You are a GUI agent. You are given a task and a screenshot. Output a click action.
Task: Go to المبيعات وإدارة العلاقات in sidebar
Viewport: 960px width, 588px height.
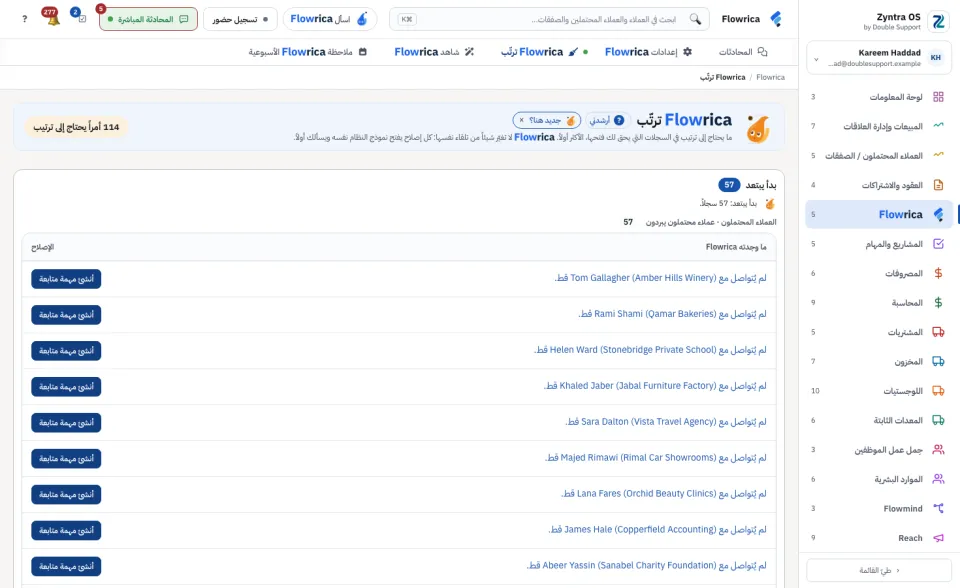tap(879, 126)
